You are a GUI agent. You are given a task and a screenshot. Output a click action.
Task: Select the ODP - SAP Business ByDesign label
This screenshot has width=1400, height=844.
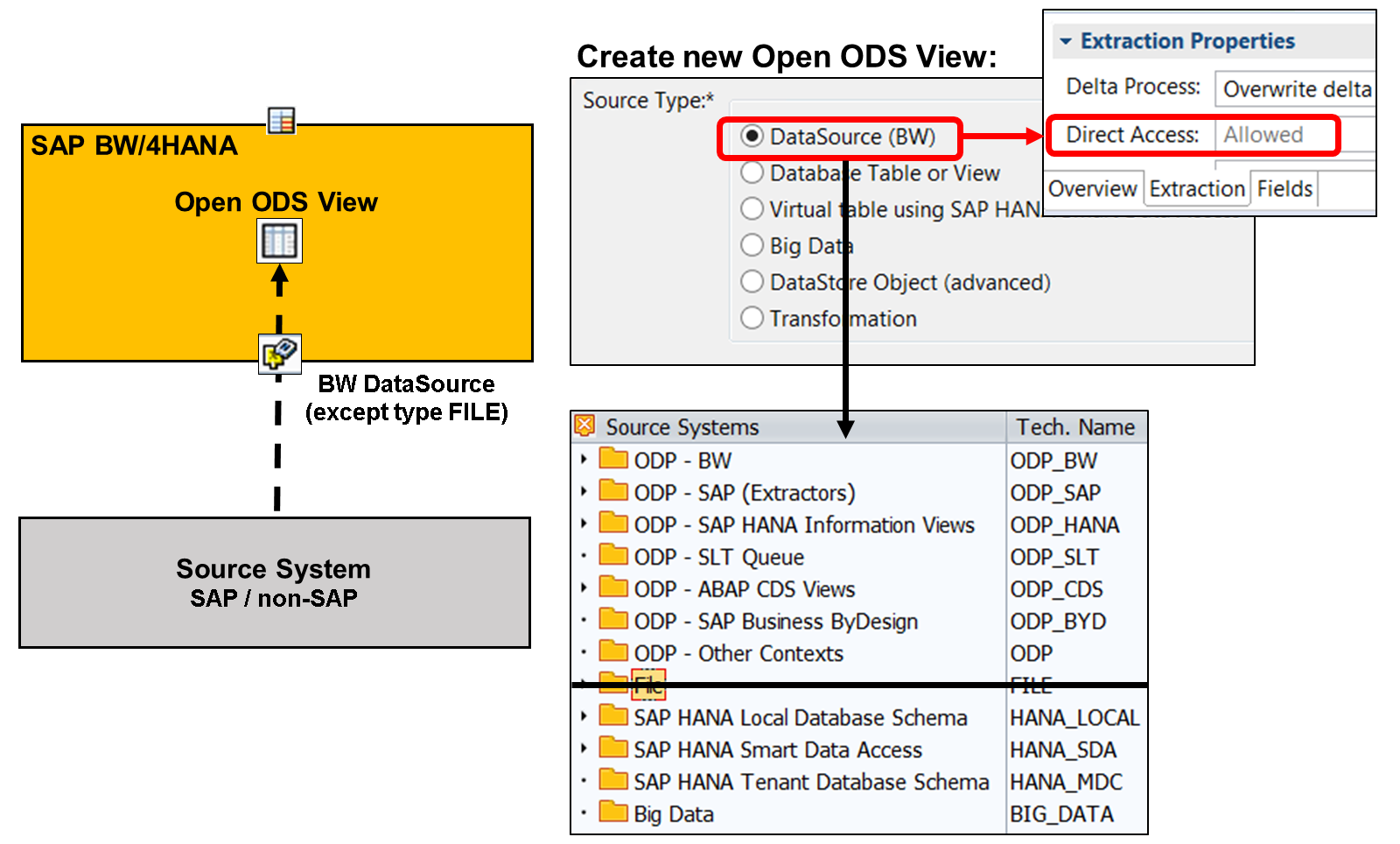(776, 622)
